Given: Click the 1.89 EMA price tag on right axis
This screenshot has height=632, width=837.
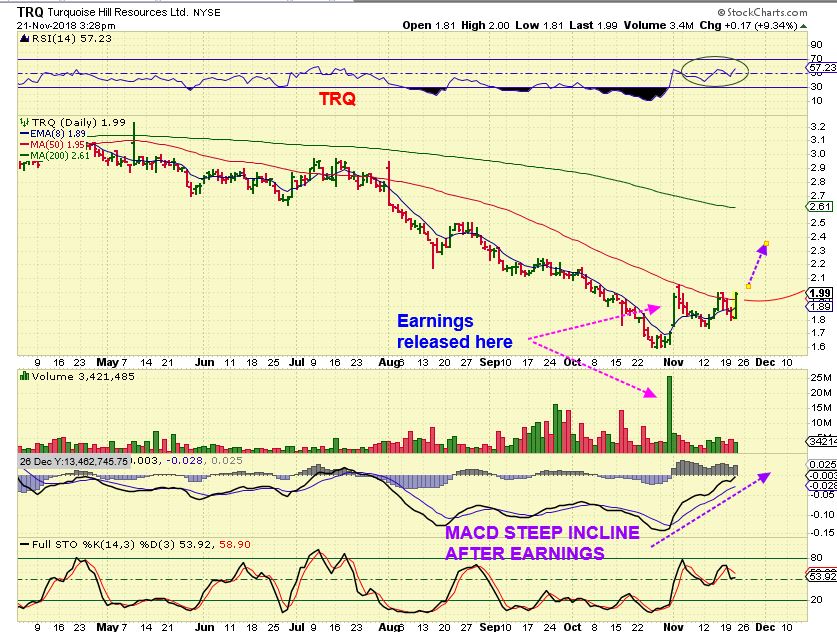Looking at the screenshot, I should tap(821, 306).
